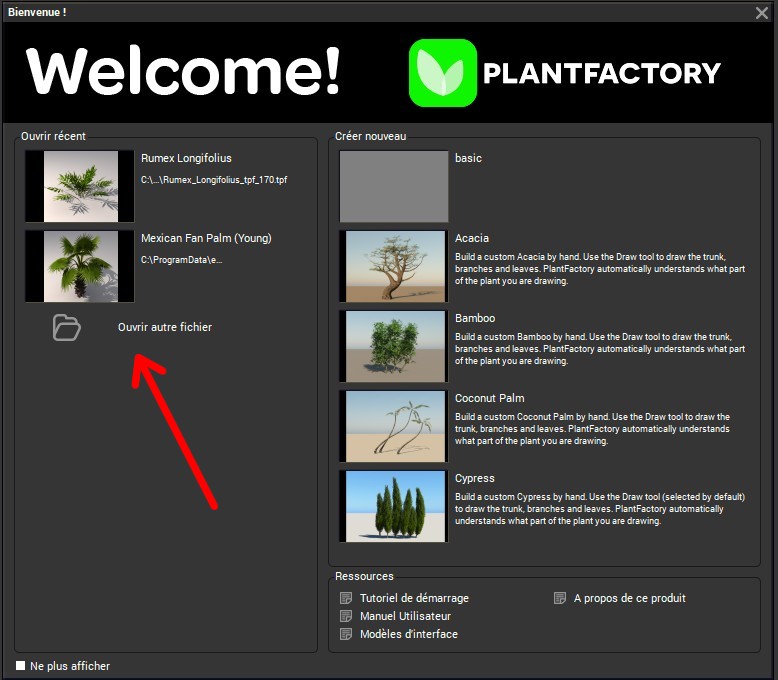This screenshot has width=778, height=680.
Task: Open Modèles d'interface link
Action: click(409, 634)
